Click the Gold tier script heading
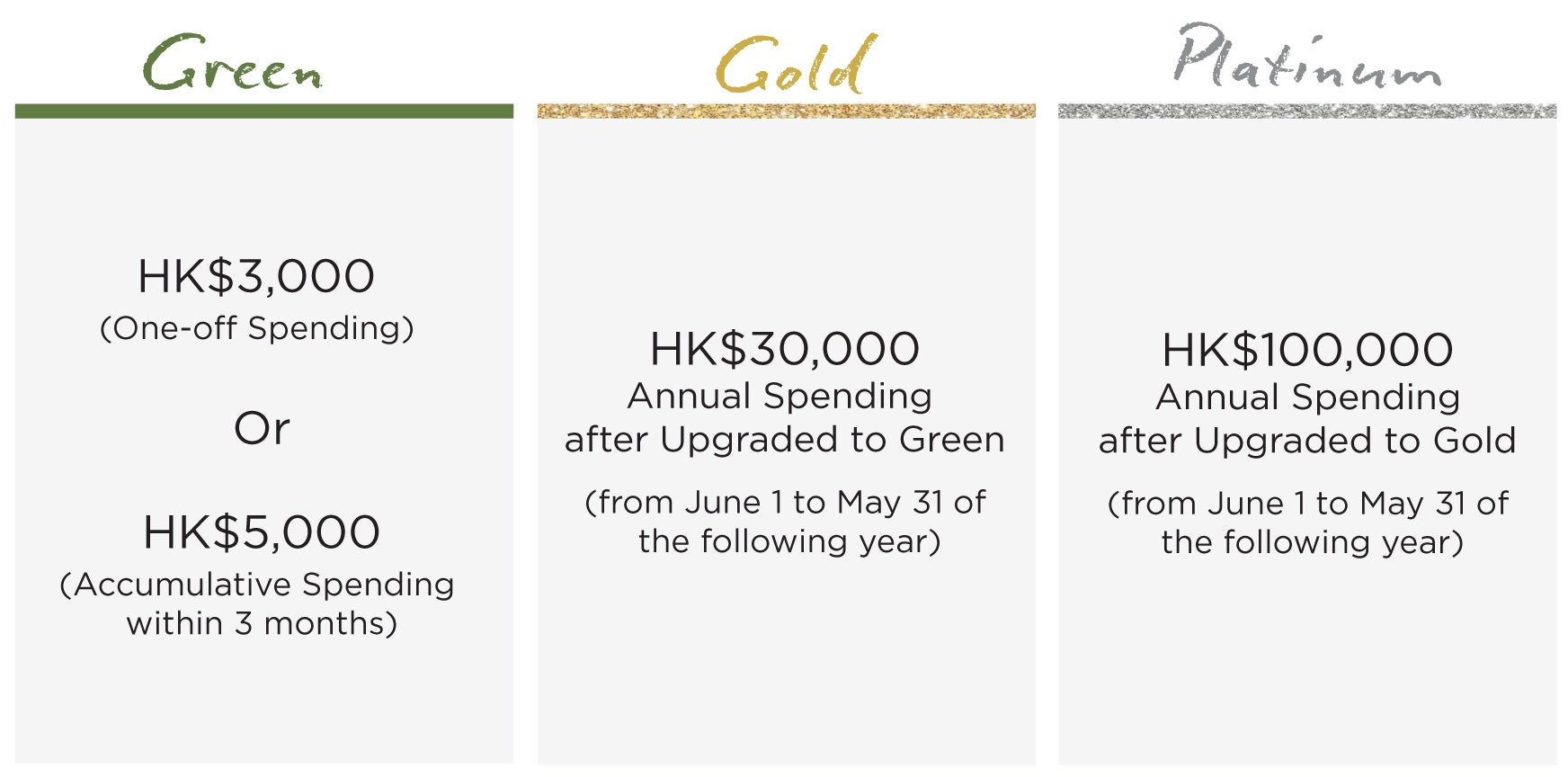The image size is (1568, 777). pos(796,64)
